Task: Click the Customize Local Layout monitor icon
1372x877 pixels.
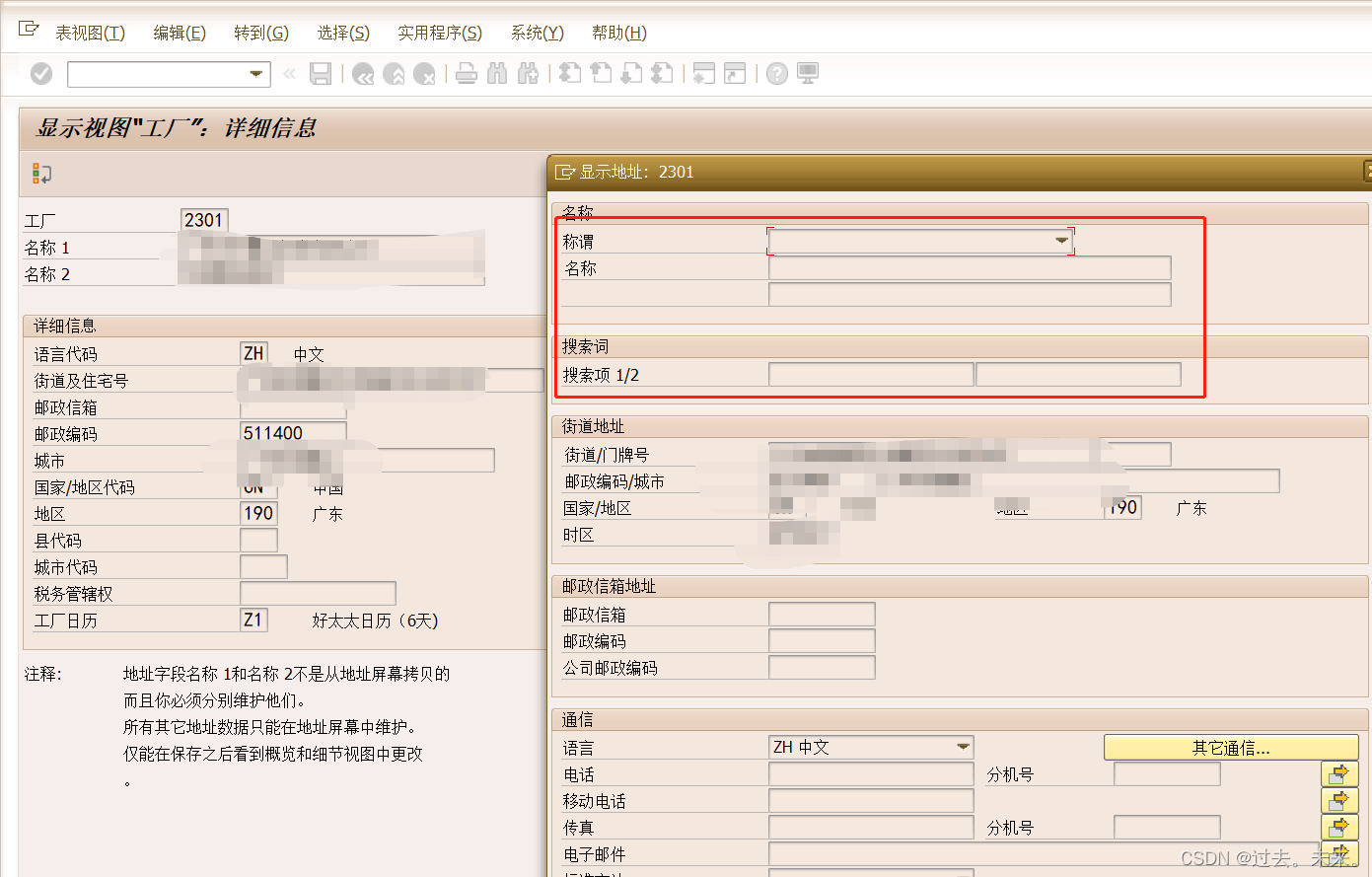Action: (x=808, y=73)
